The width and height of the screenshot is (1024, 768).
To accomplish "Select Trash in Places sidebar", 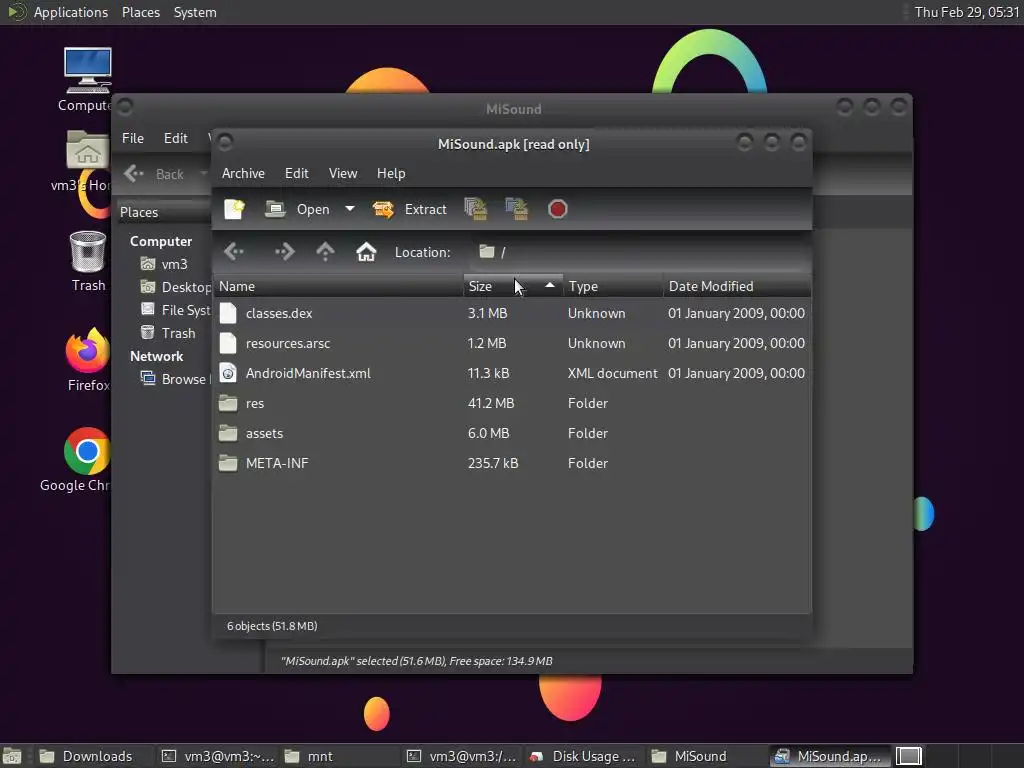I will [x=168, y=333].
